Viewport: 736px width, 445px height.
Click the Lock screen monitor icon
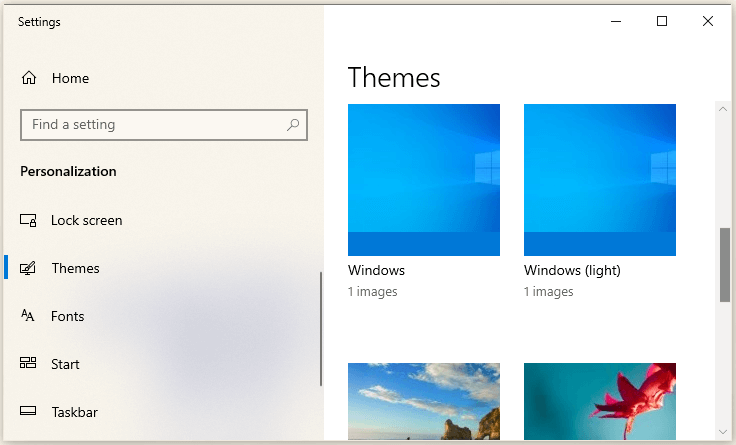(29, 220)
